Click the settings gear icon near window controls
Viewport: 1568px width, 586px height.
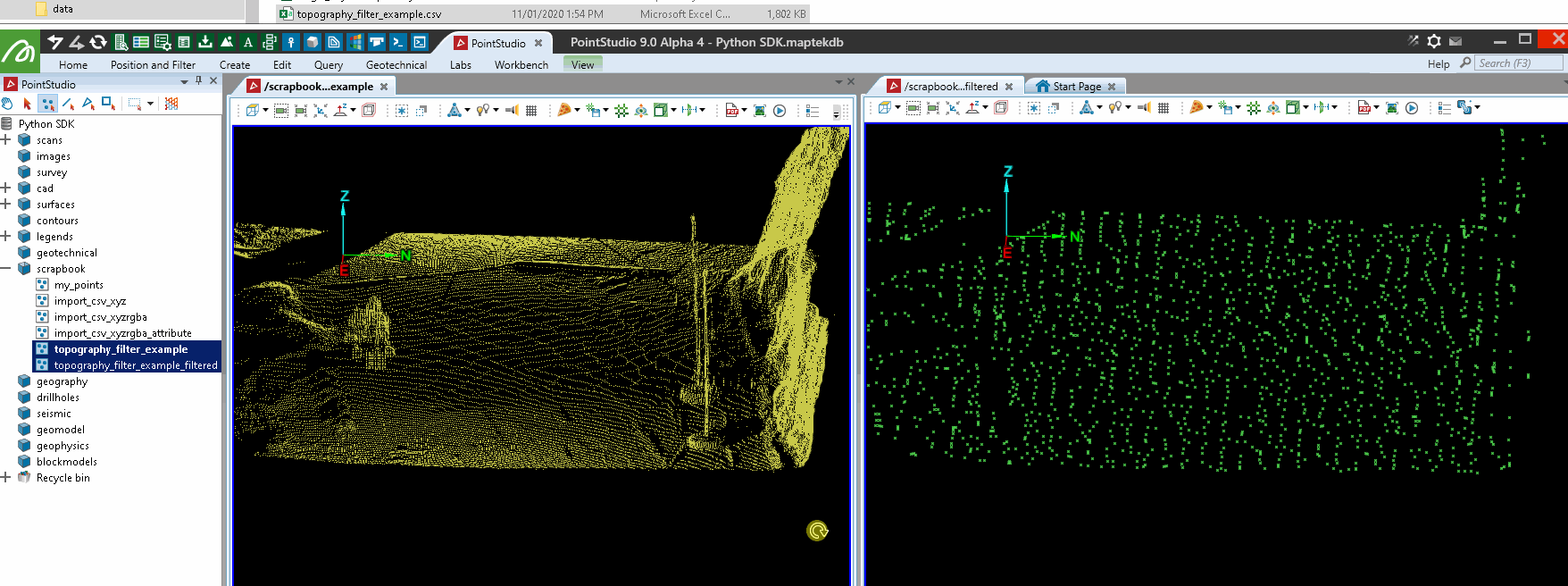click(1434, 41)
